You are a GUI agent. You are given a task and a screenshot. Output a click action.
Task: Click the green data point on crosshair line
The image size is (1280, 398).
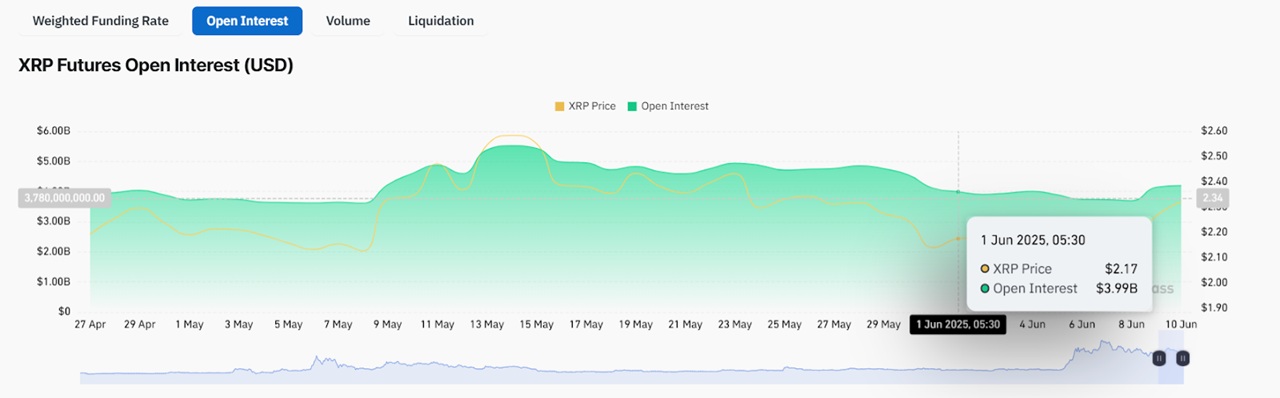click(959, 191)
